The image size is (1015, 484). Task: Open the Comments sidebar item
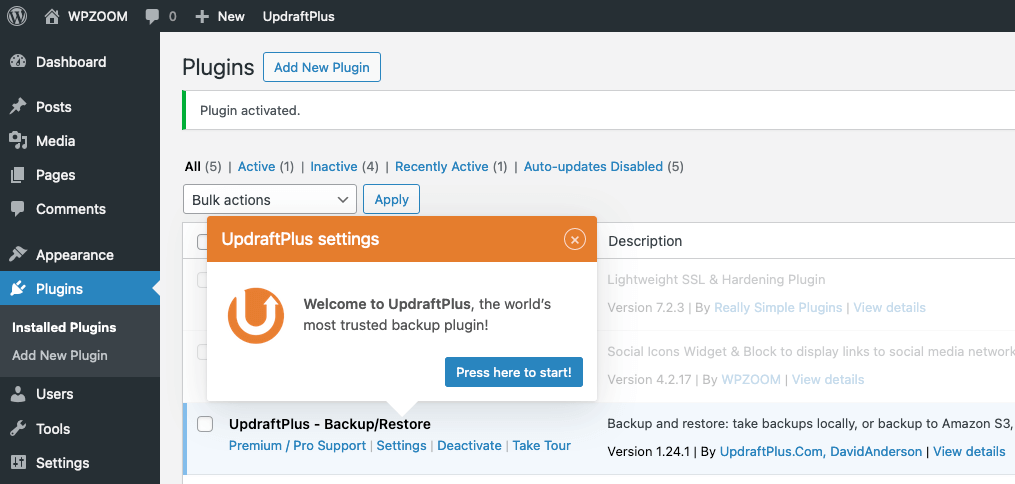[71, 209]
